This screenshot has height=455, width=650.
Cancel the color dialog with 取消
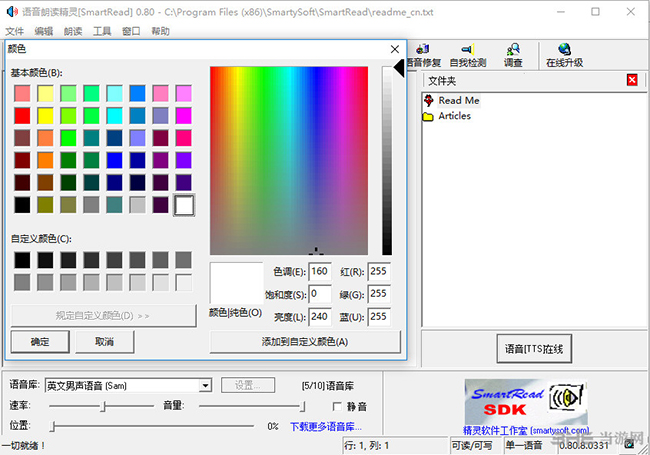pyautogui.click(x=104, y=341)
